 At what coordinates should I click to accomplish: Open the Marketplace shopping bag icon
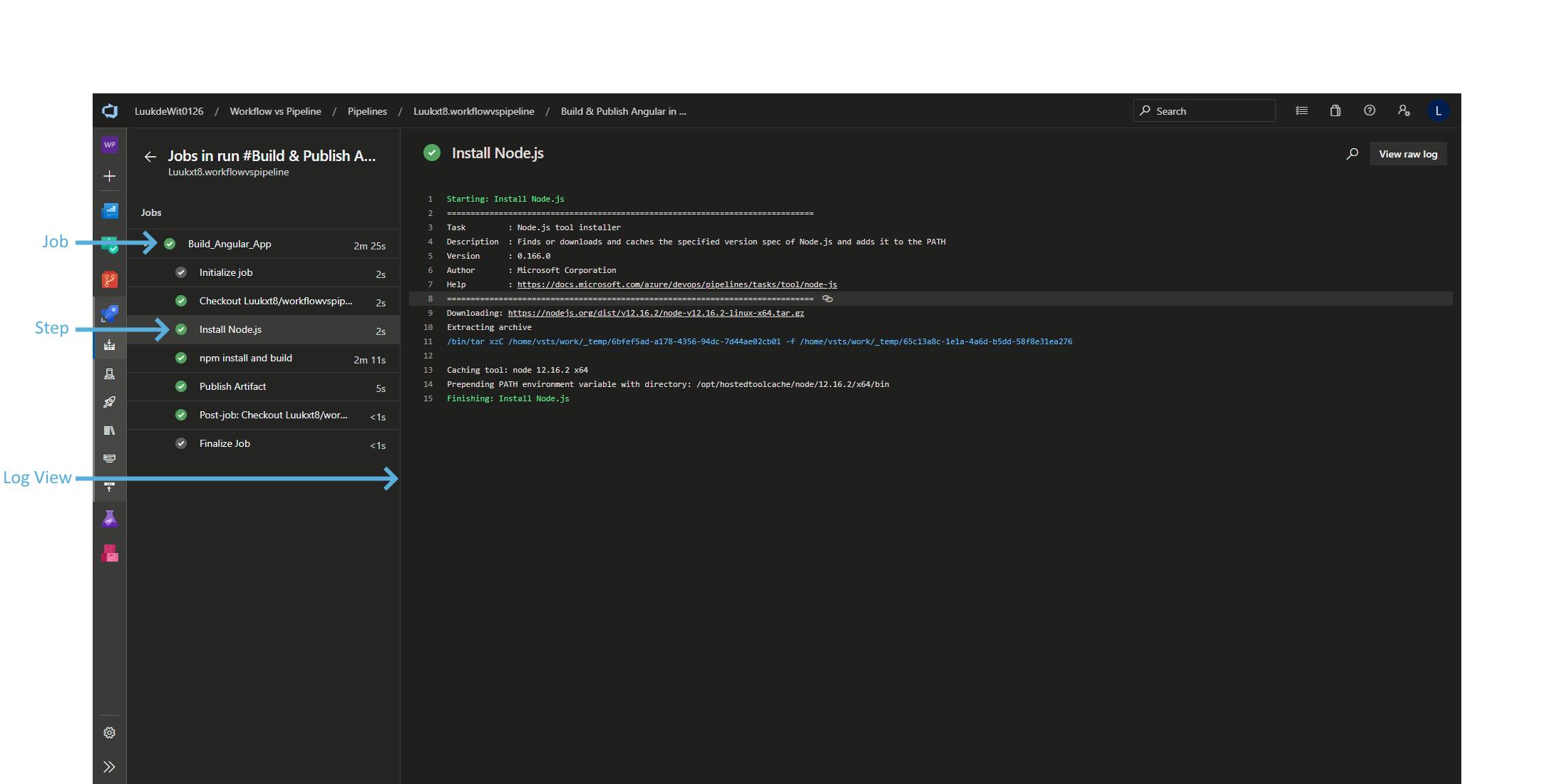click(1335, 110)
